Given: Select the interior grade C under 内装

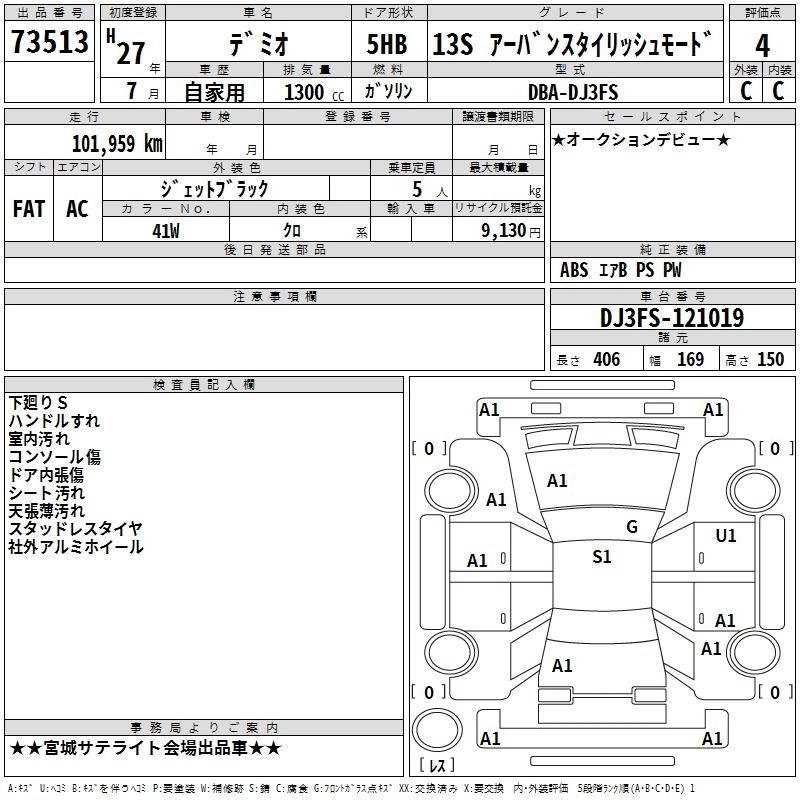Looking at the screenshot, I should click(778, 91).
